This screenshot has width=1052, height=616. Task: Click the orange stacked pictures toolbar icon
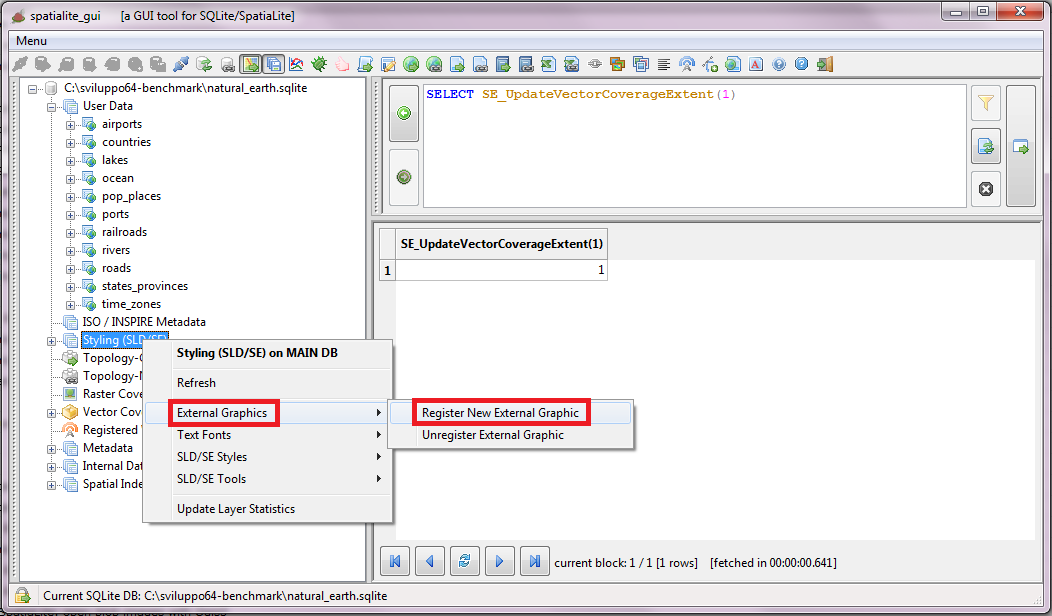[x=617, y=64]
